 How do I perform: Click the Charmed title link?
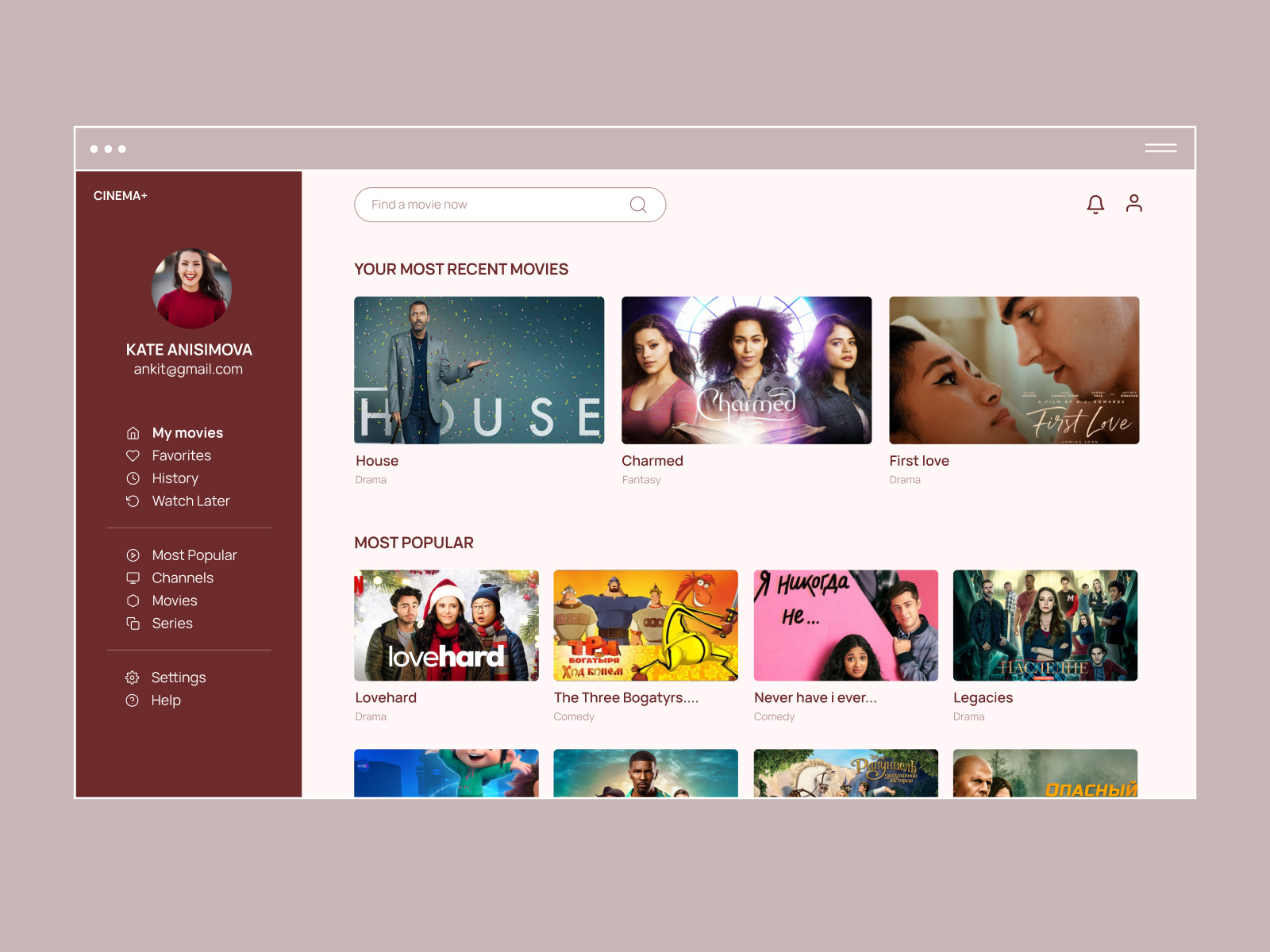point(652,461)
